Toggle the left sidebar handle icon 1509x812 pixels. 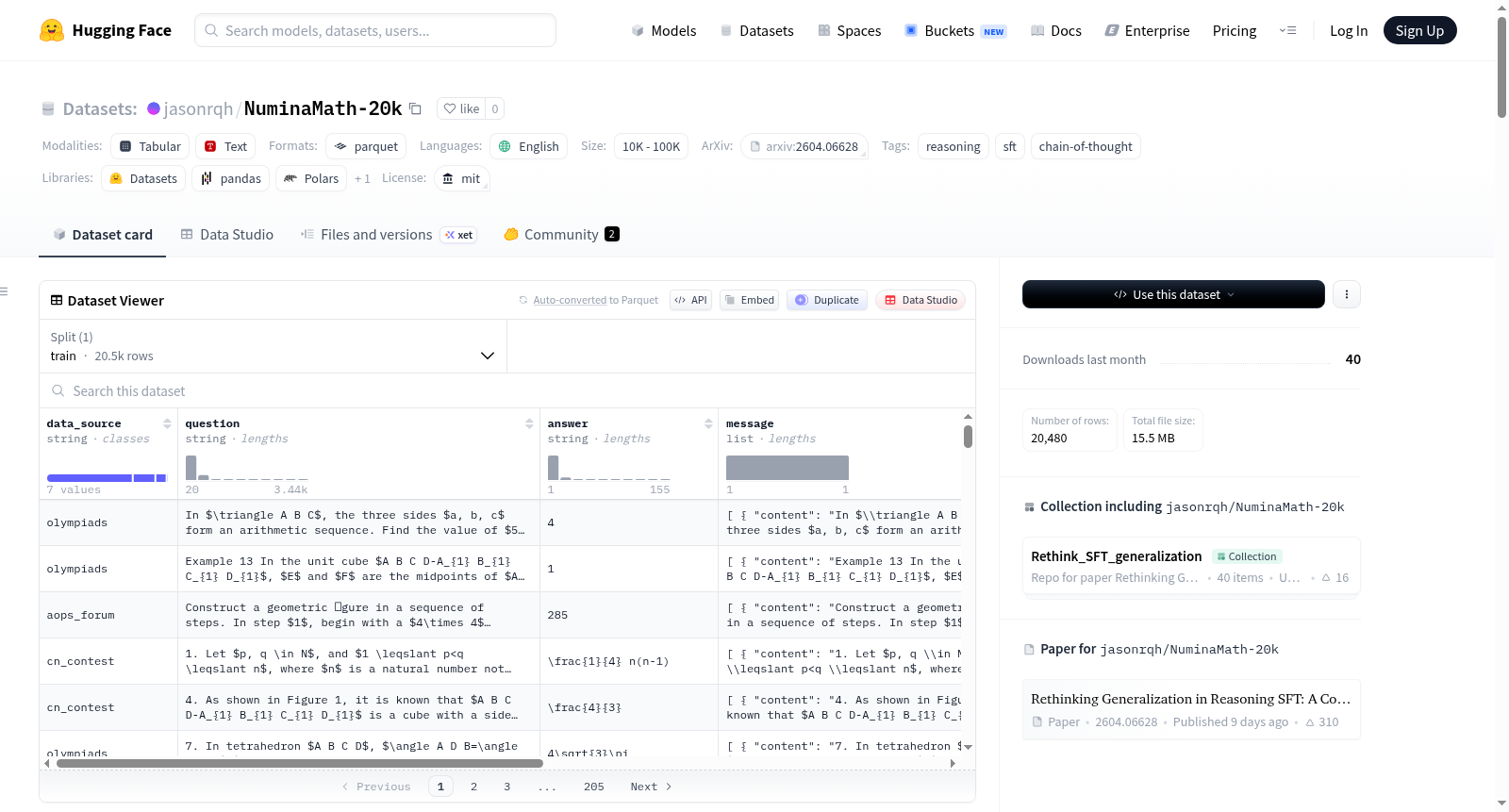pyautogui.click(x=5, y=291)
